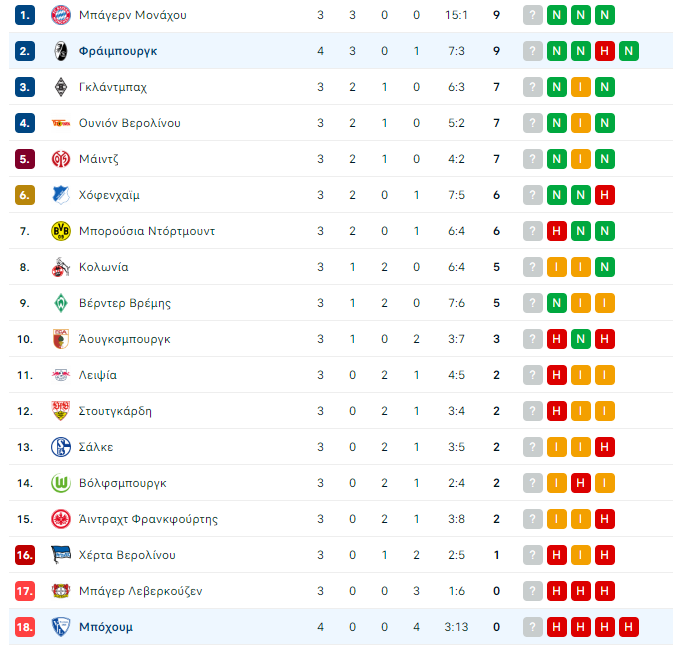The image size is (677, 647).
Task: Click the Κολωνία team name
Action: (x=104, y=267)
